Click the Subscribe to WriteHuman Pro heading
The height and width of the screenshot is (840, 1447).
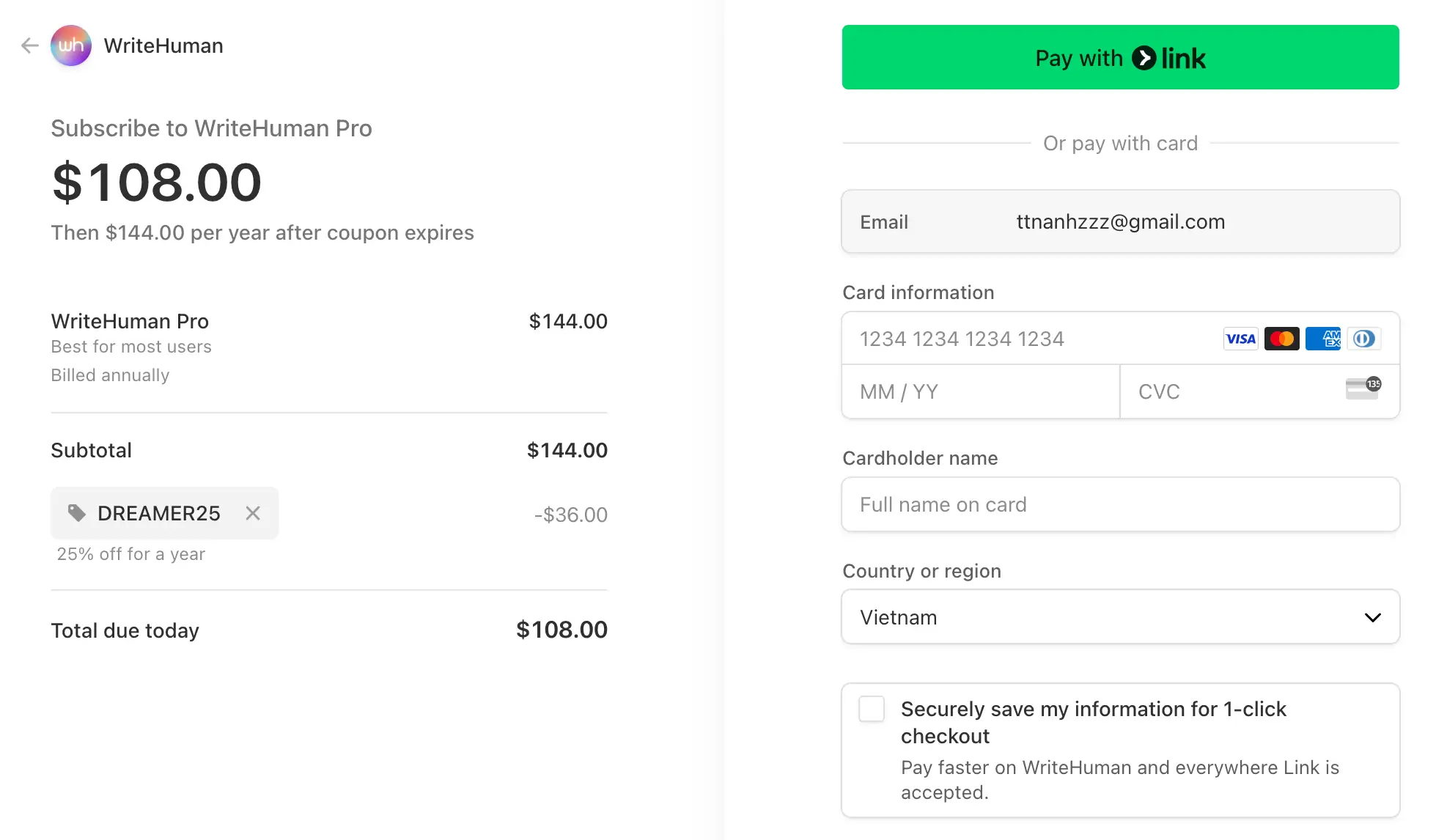pyautogui.click(x=211, y=128)
